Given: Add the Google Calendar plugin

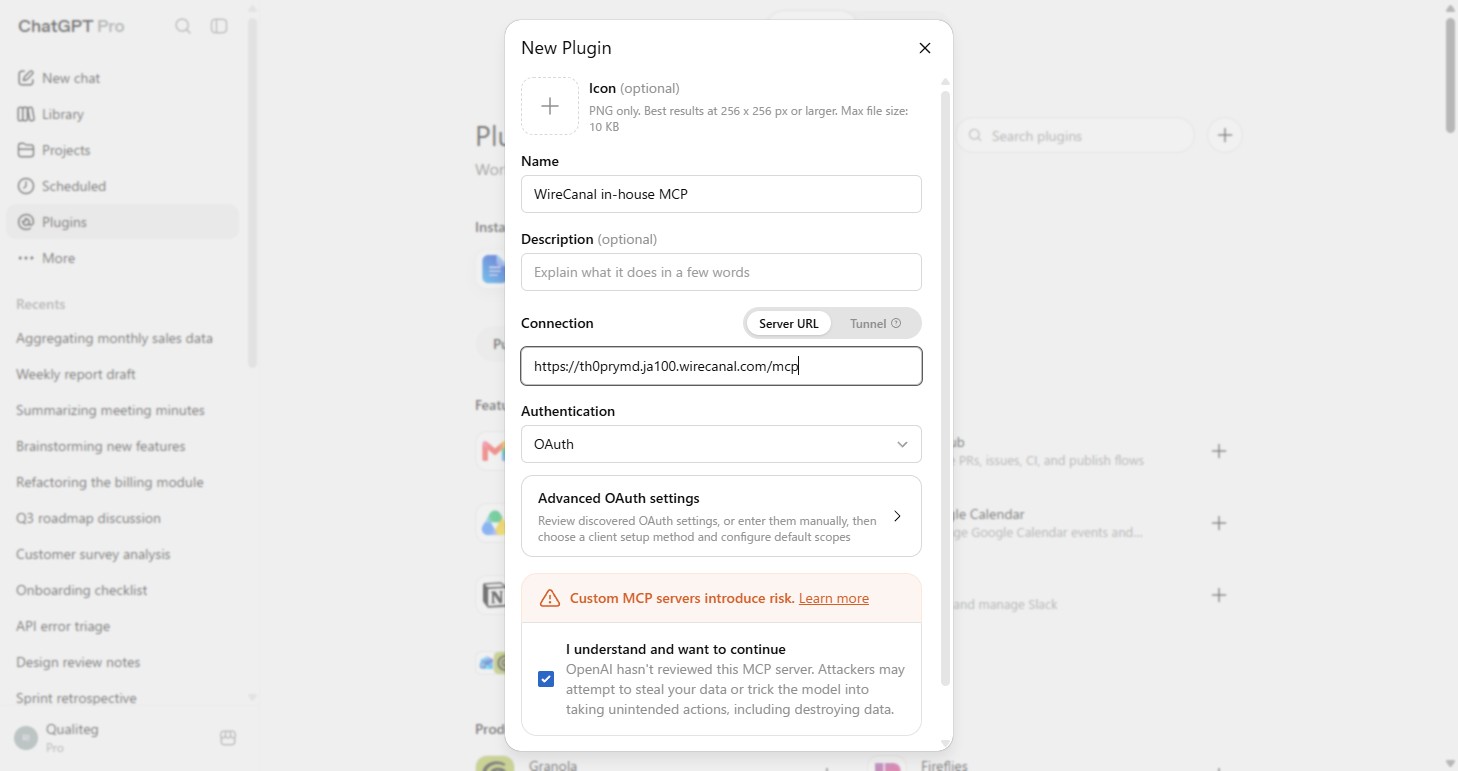Looking at the screenshot, I should pyautogui.click(x=1219, y=523).
